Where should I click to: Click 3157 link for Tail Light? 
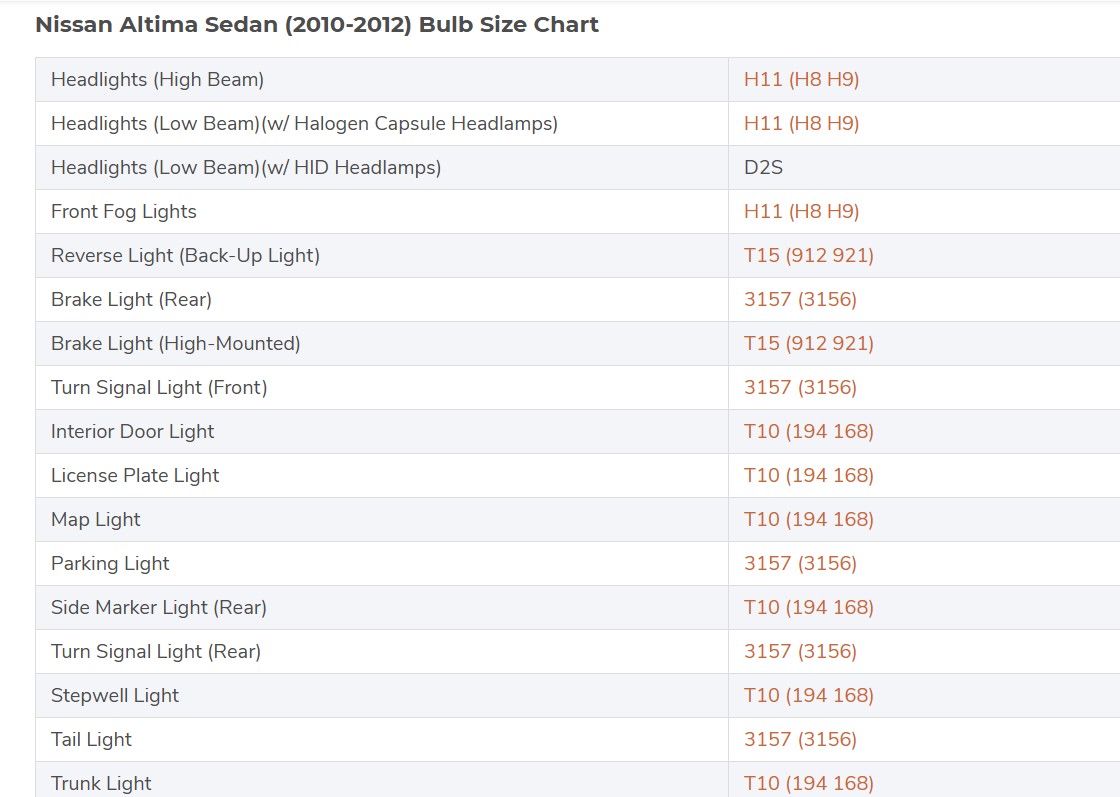click(800, 740)
